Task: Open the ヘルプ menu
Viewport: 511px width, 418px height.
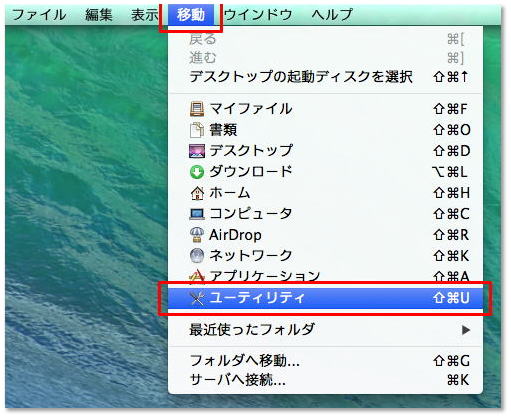Action: coord(331,15)
